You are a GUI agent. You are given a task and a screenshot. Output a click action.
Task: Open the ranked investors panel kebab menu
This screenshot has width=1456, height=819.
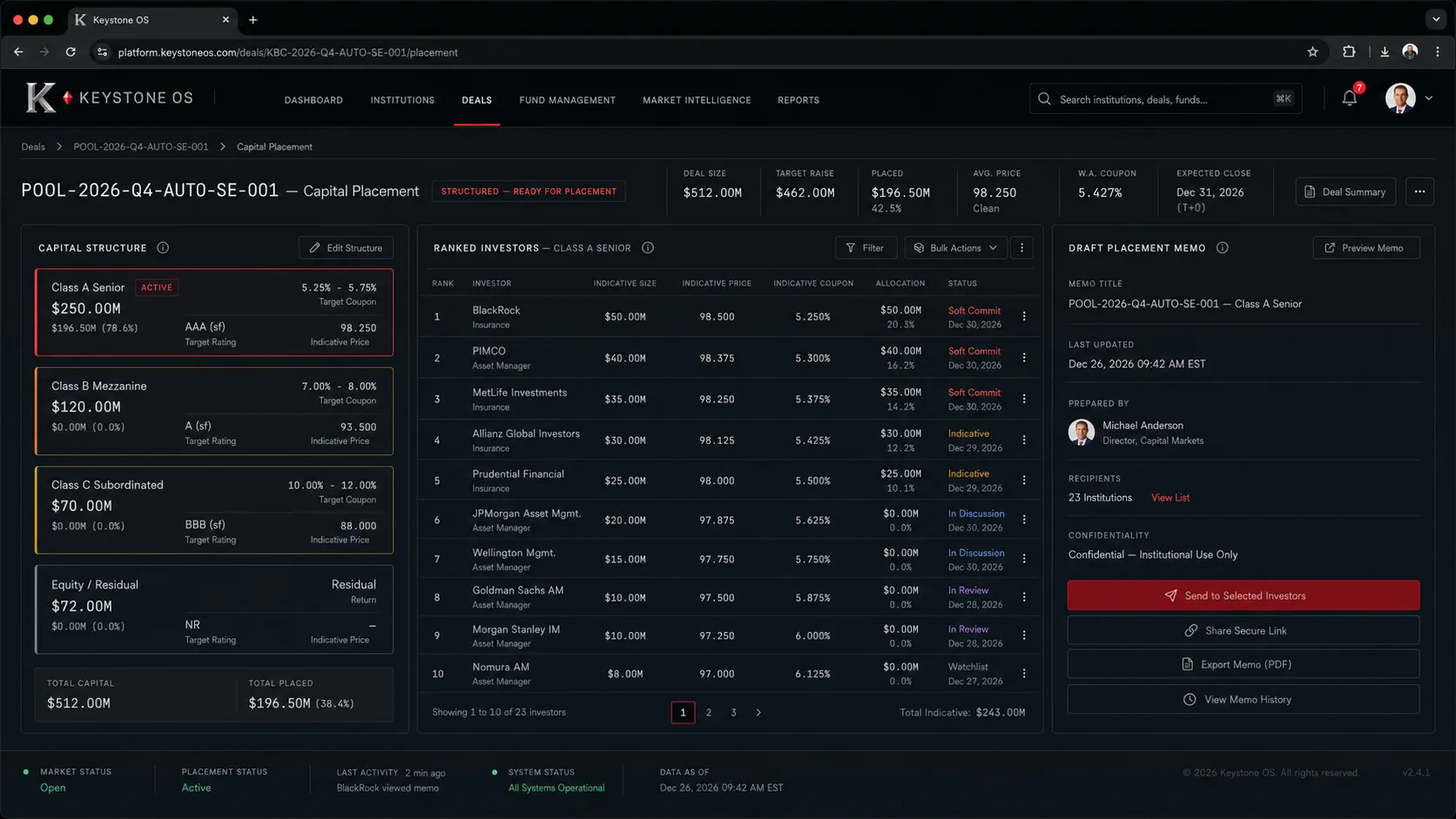(1022, 248)
